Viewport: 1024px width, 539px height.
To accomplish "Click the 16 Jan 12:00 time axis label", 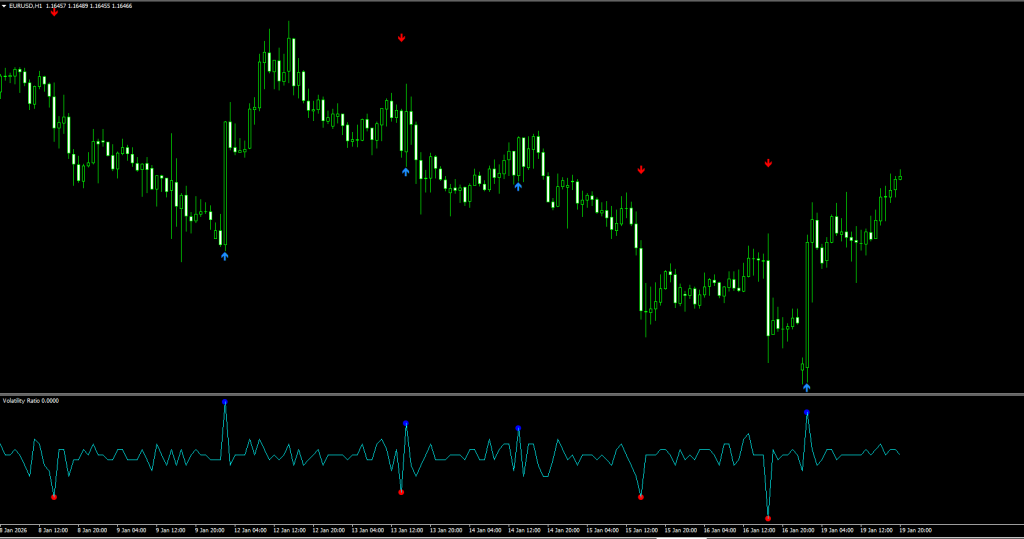I will click(760, 531).
